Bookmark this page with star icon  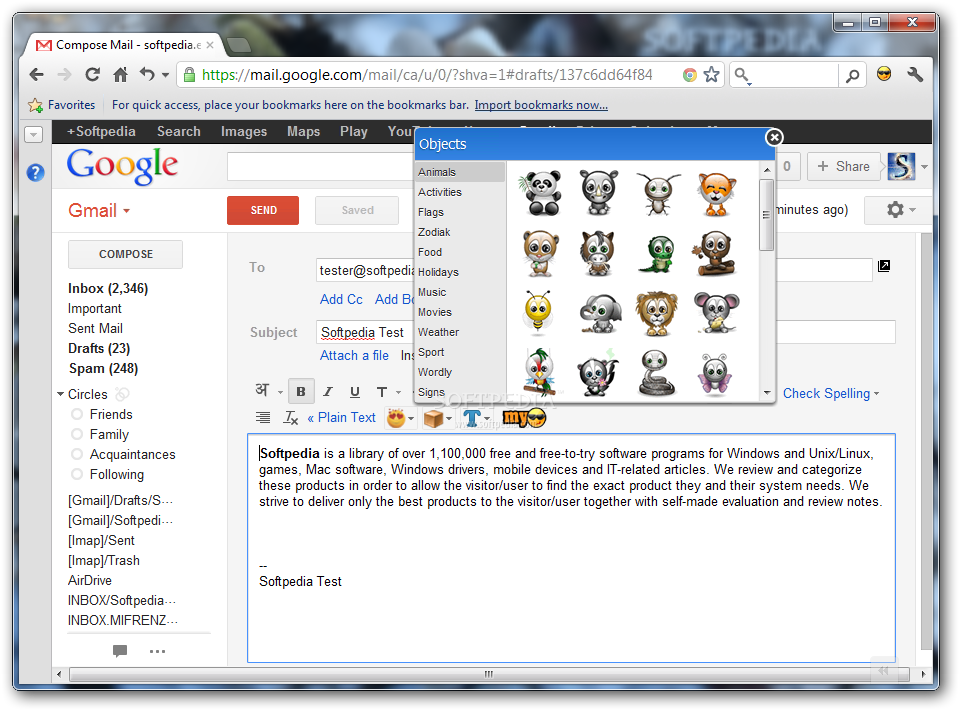(x=711, y=75)
